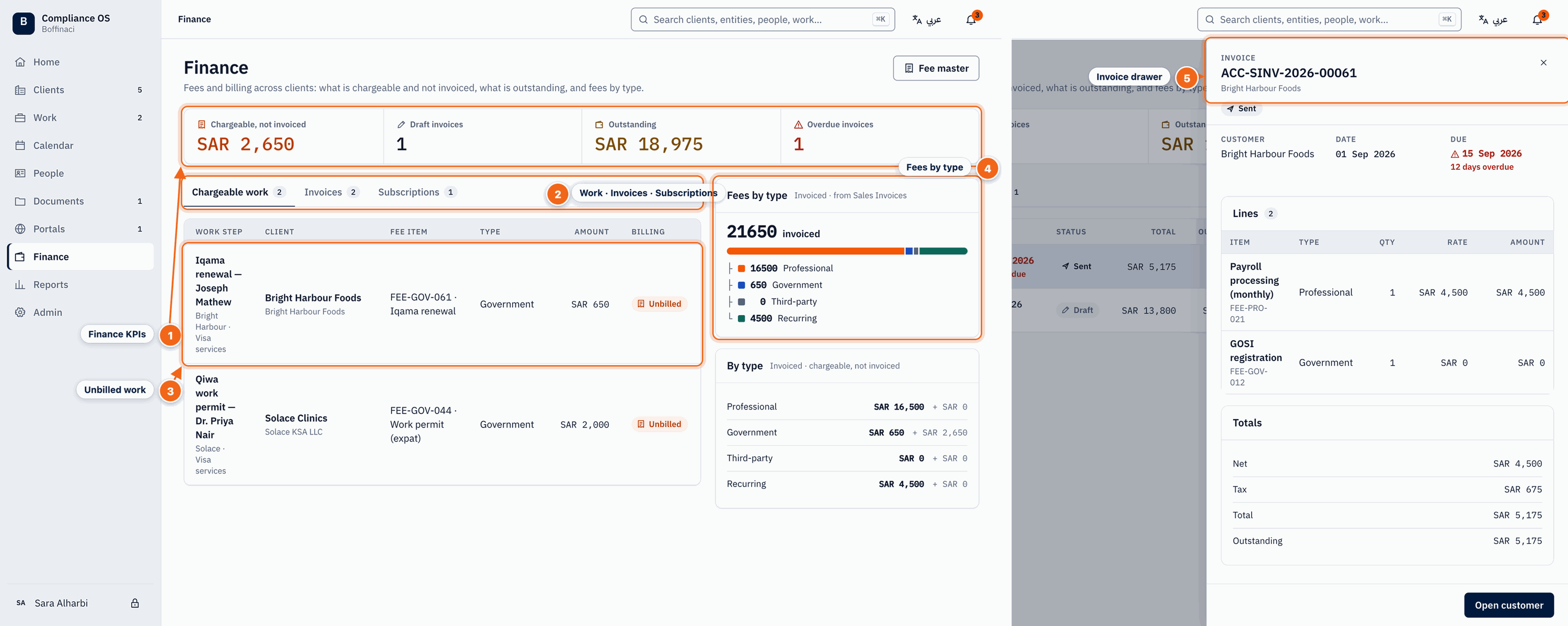Go to the Work section
Image resolution: width=1568 pixels, height=626 pixels.
click(x=80, y=118)
